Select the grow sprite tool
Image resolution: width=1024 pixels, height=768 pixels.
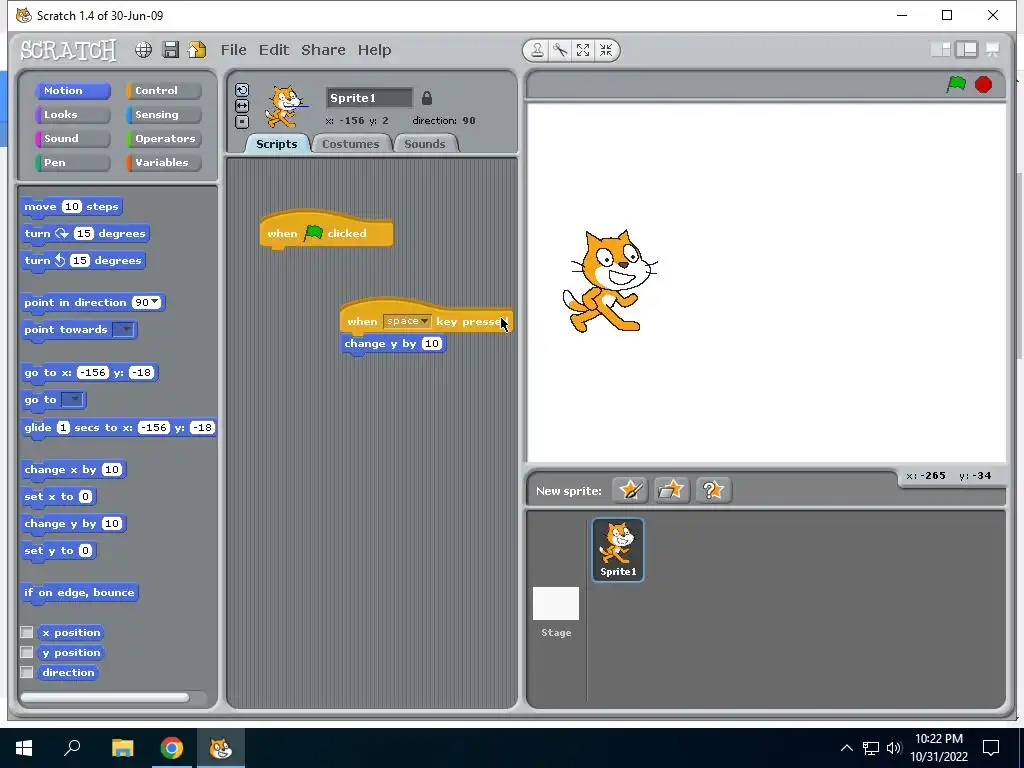tap(583, 50)
